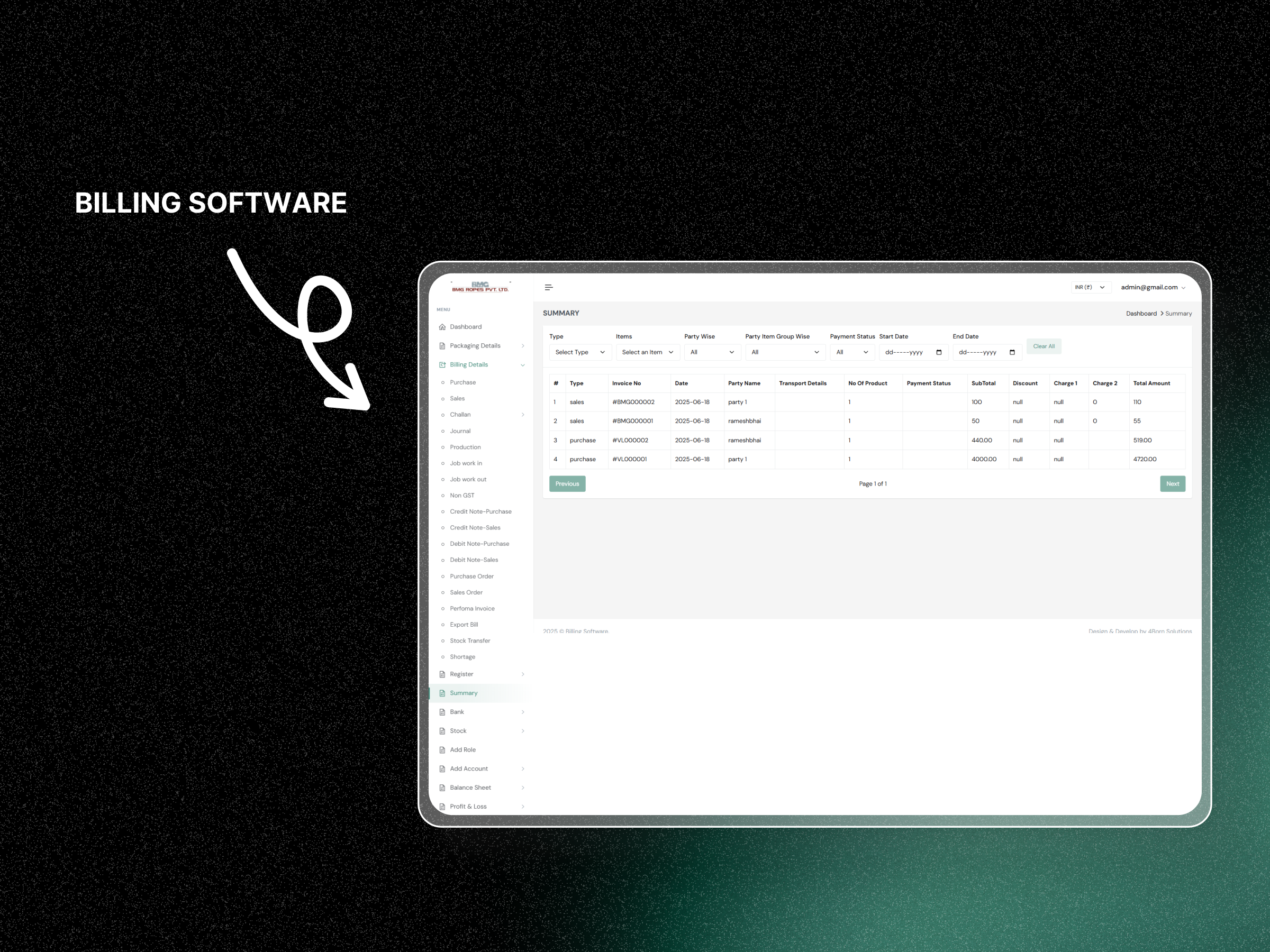Click the Start Date calendar icon
This screenshot has width=1270, height=952.
pyautogui.click(x=939, y=352)
